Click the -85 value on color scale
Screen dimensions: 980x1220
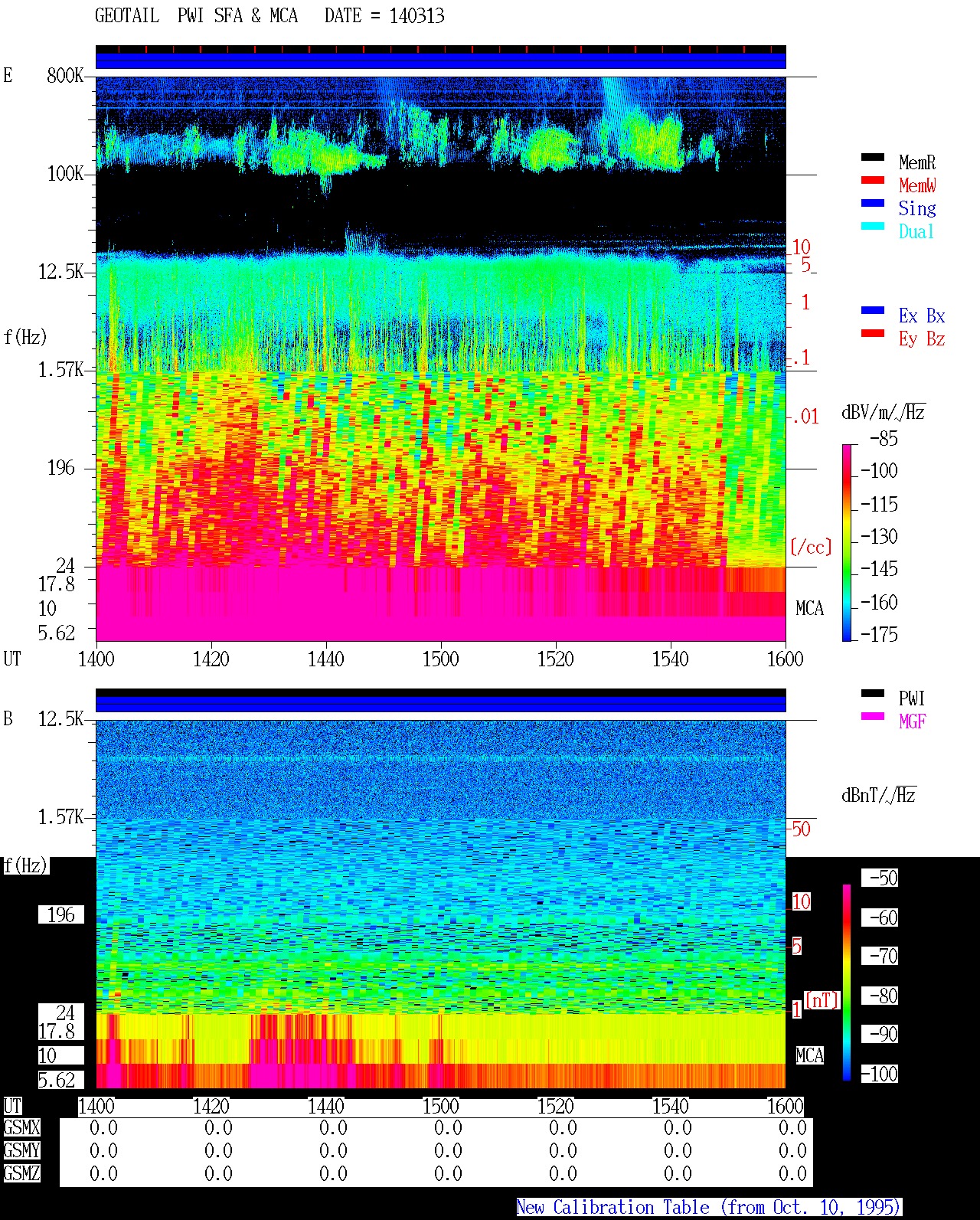tap(884, 439)
